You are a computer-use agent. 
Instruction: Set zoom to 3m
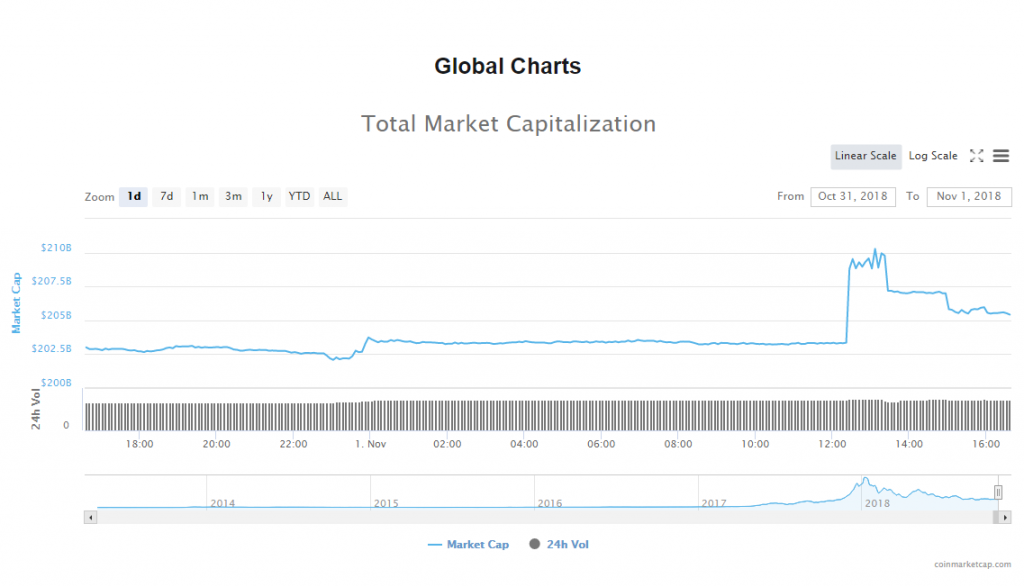pyautogui.click(x=233, y=197)
